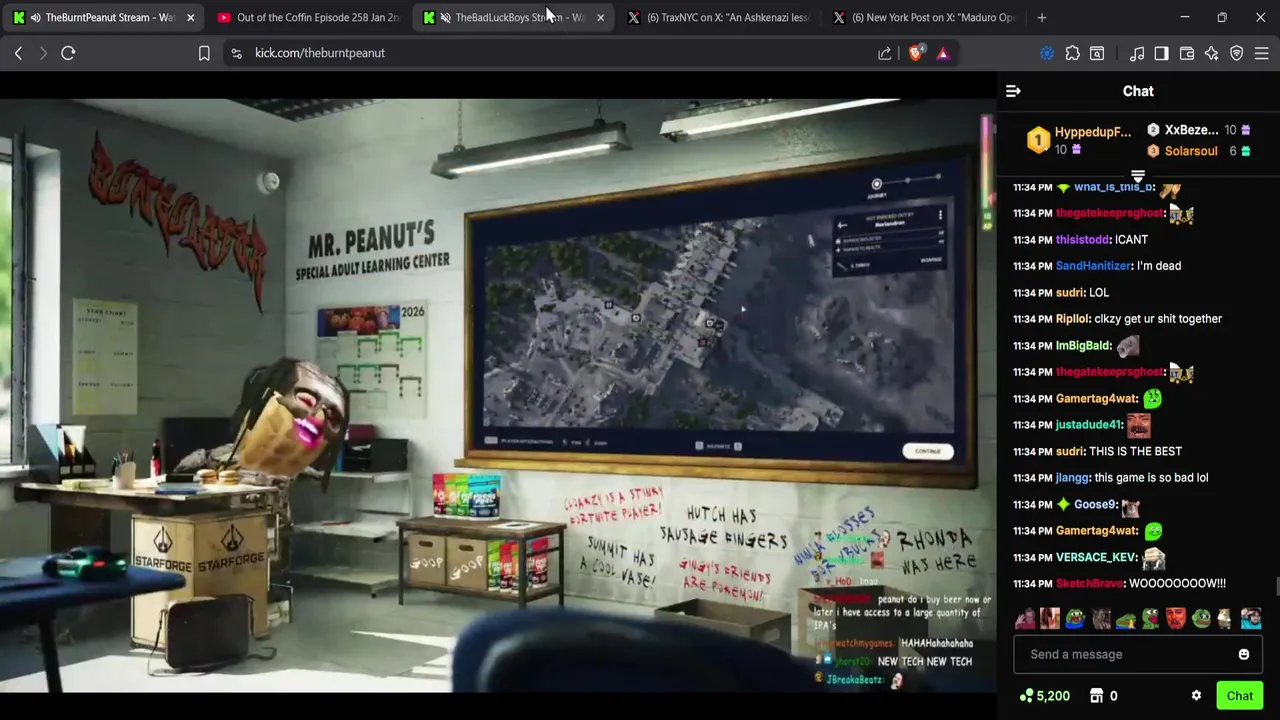
Task: Click the 5,200 channel points value
Action: click(x=1053, y=696)
